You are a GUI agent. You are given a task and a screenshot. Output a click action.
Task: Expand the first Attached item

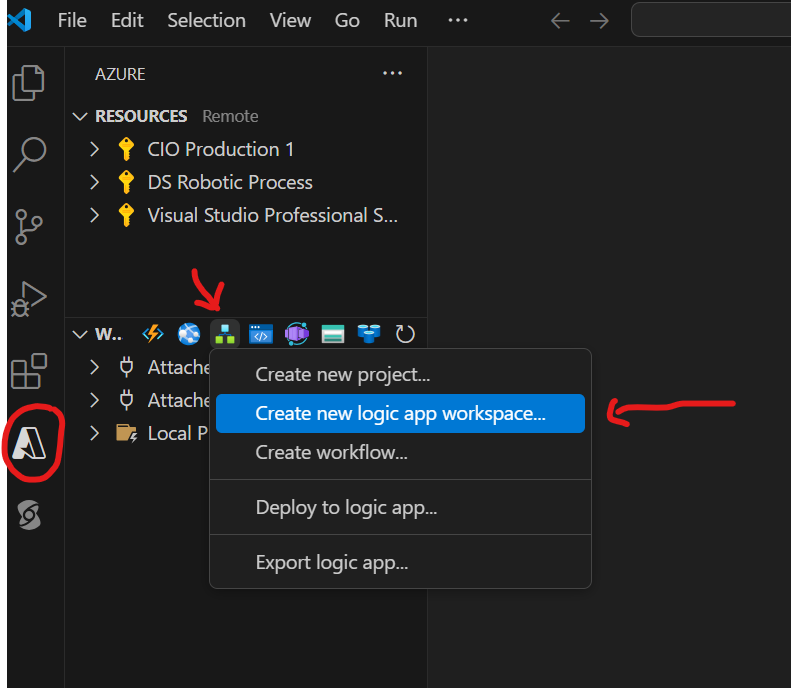[94, 367]
